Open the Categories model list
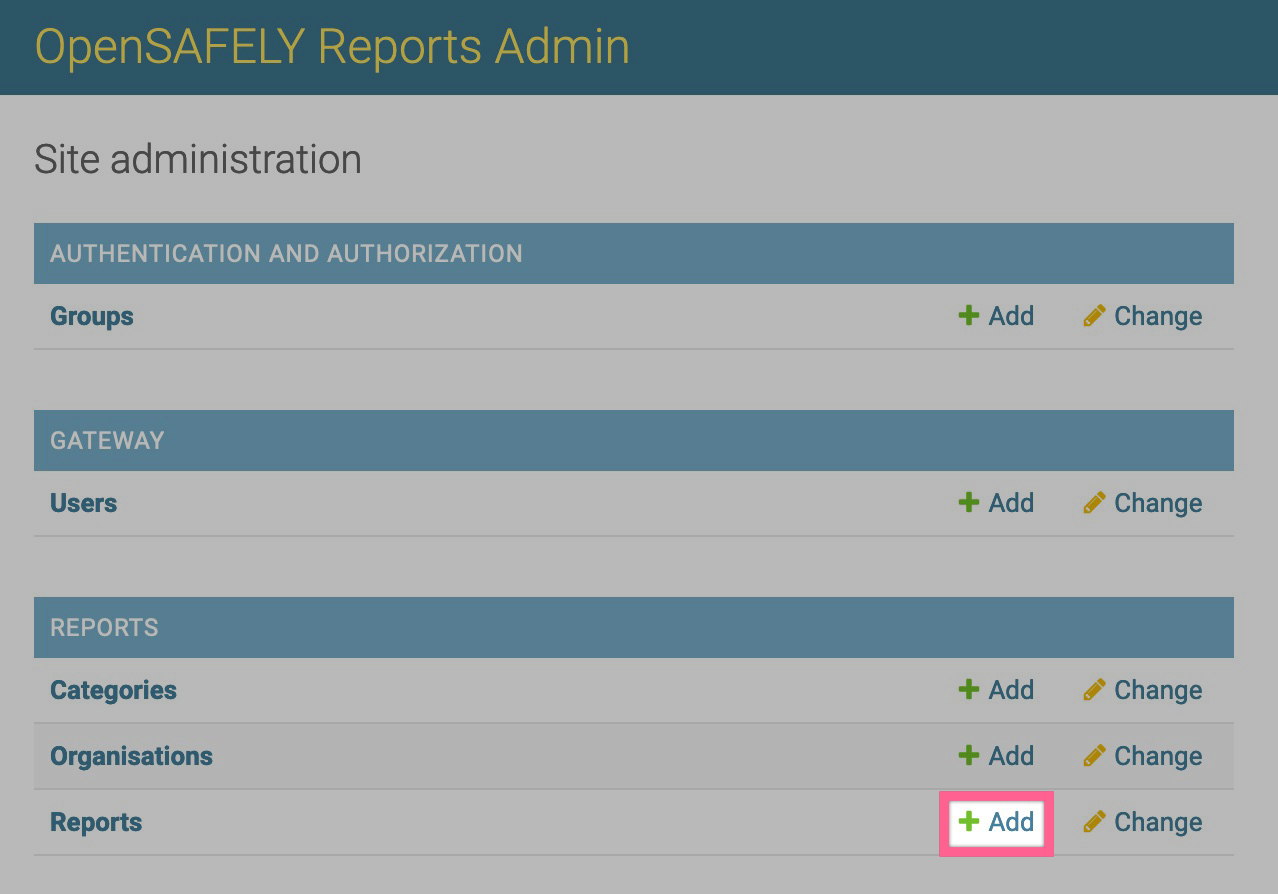This screenshot has height=894, width=1278. 113,690
